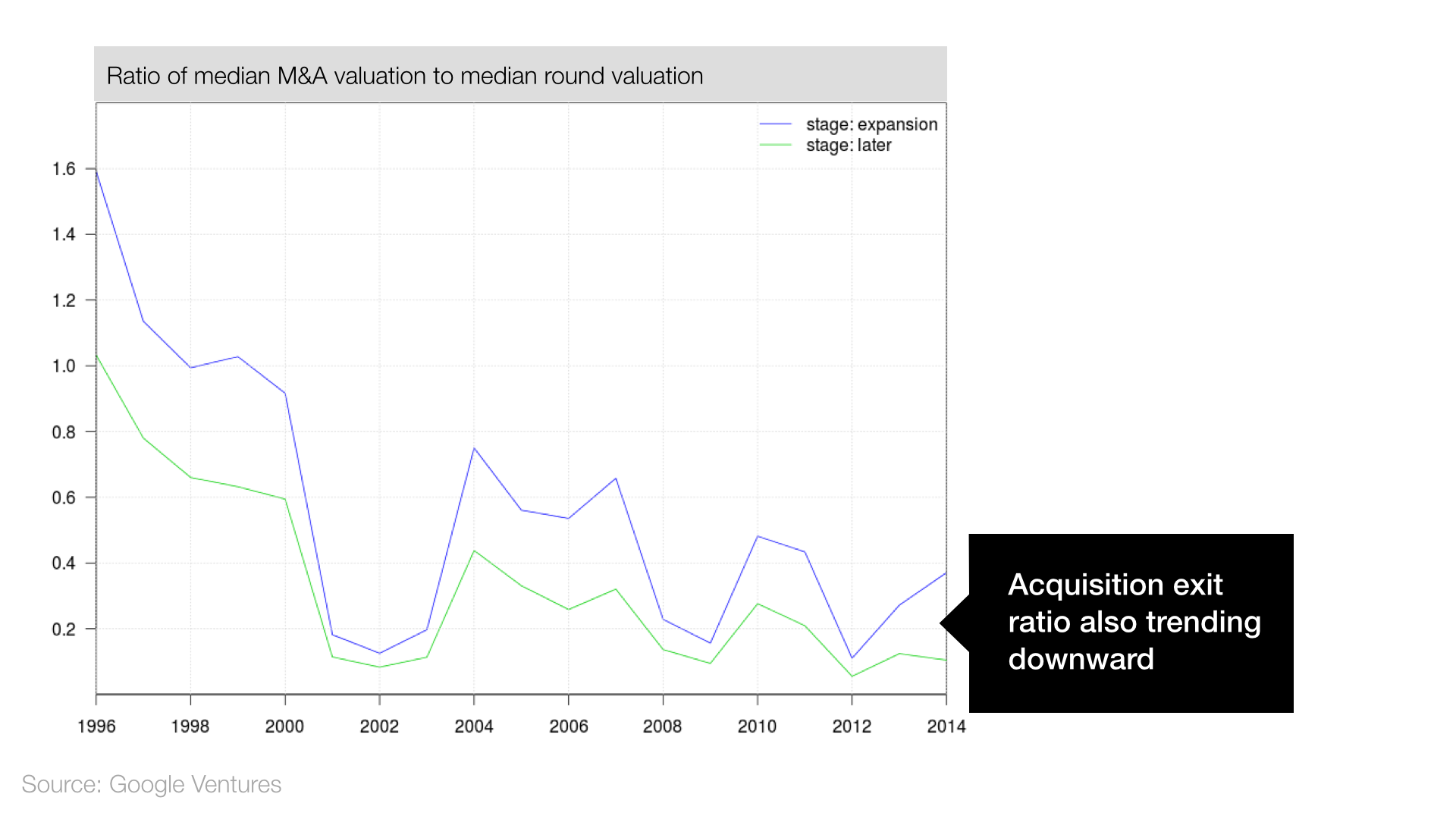The height and width of the screenshot is (819, 1456).
Task: Click the 0.2 y-axis label
Action: click(64, 629)
